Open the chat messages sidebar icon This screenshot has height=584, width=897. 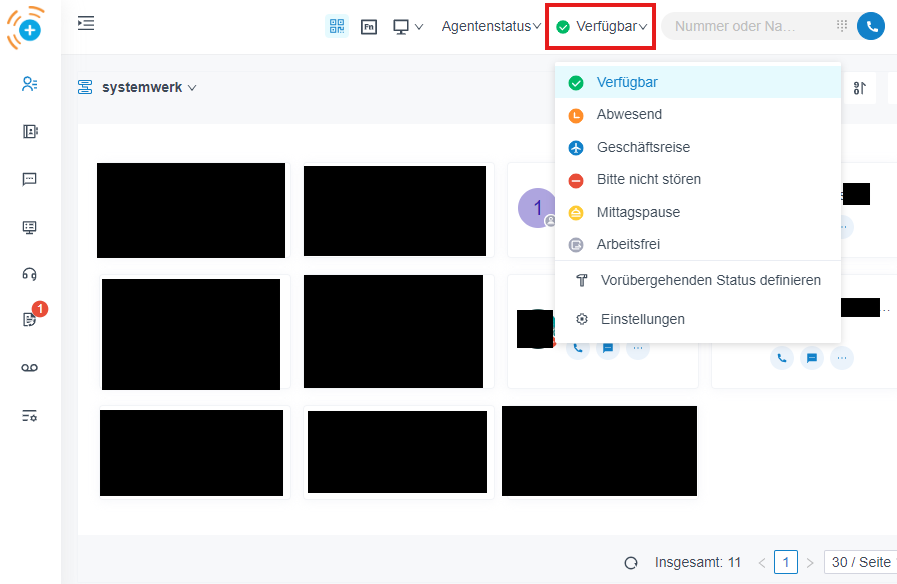point(30,179)
